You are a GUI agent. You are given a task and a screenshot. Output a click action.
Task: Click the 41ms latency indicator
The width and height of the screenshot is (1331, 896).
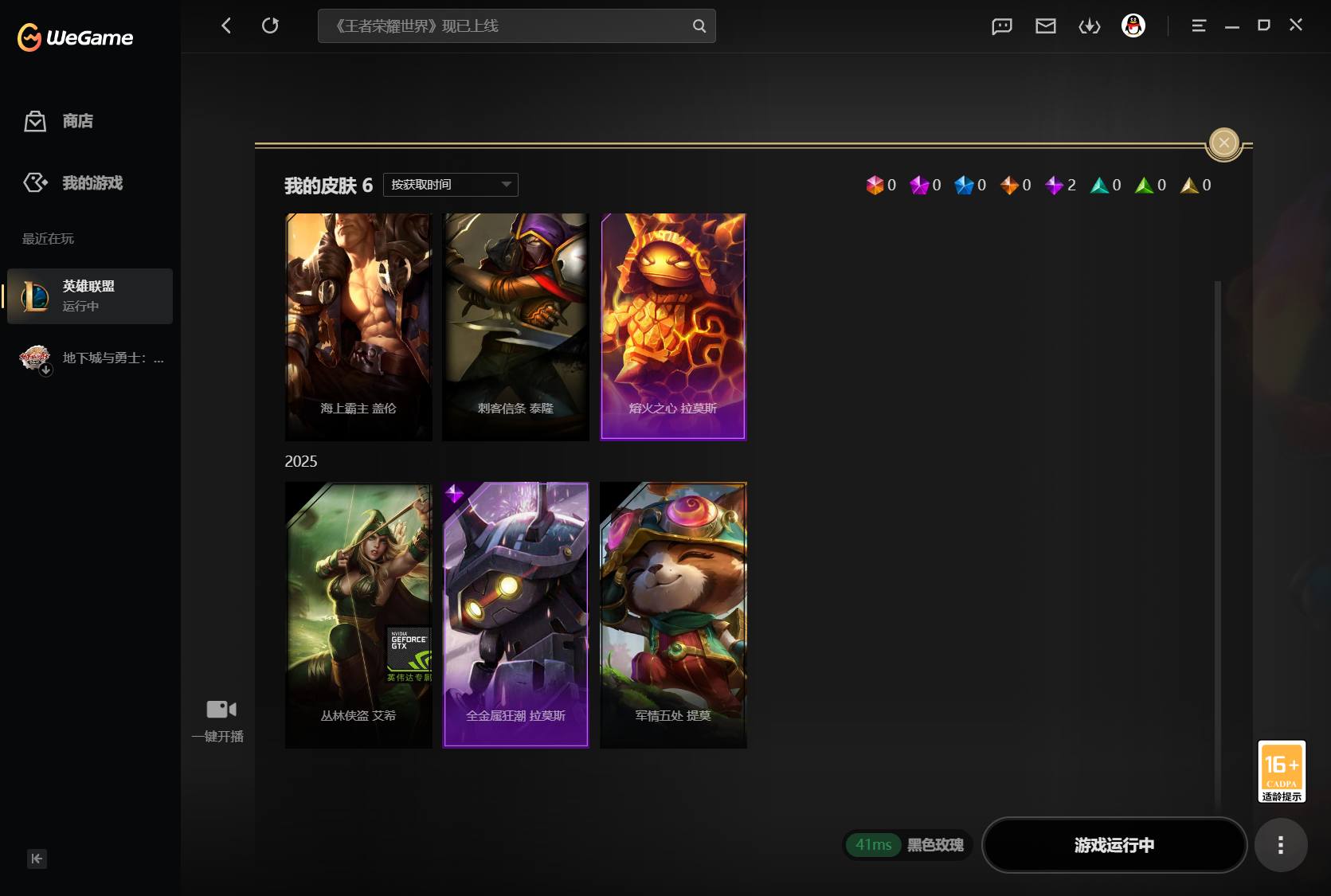[x=873, y=845]
